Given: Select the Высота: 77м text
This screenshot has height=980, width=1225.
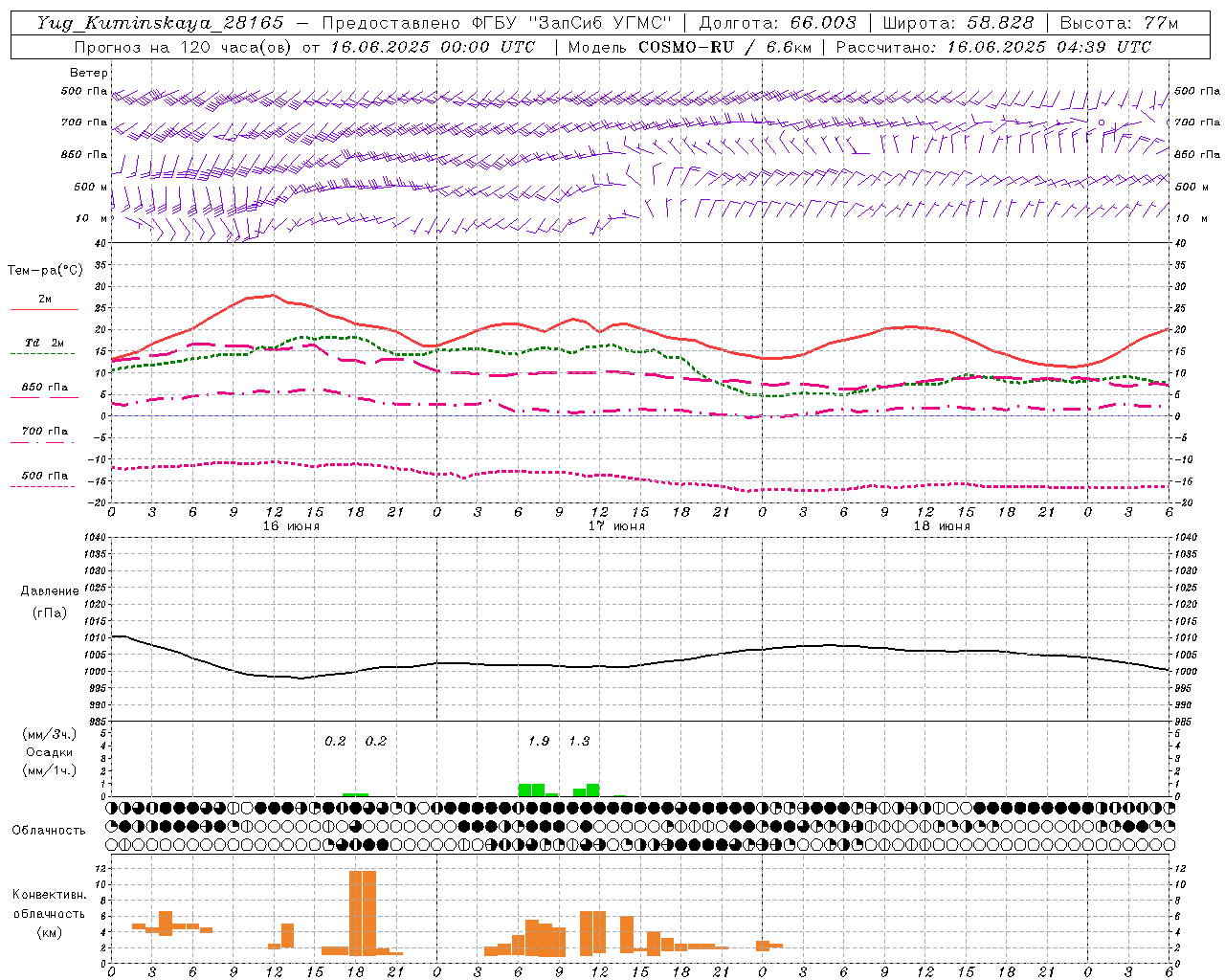Looking at the screenshot, I should 1119,23.
